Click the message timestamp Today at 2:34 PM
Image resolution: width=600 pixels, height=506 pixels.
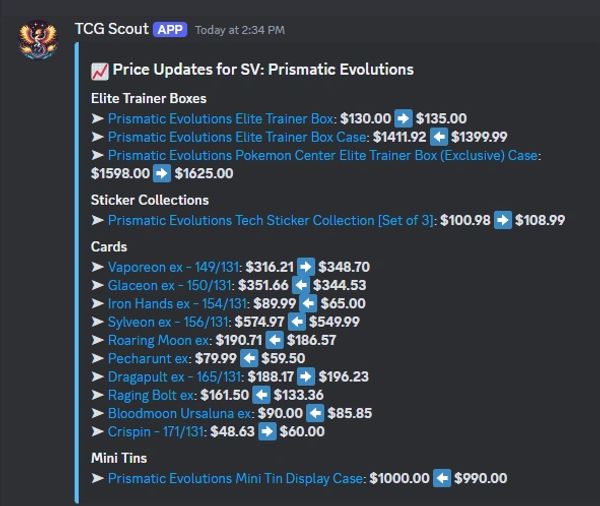(x=240, y=31)
